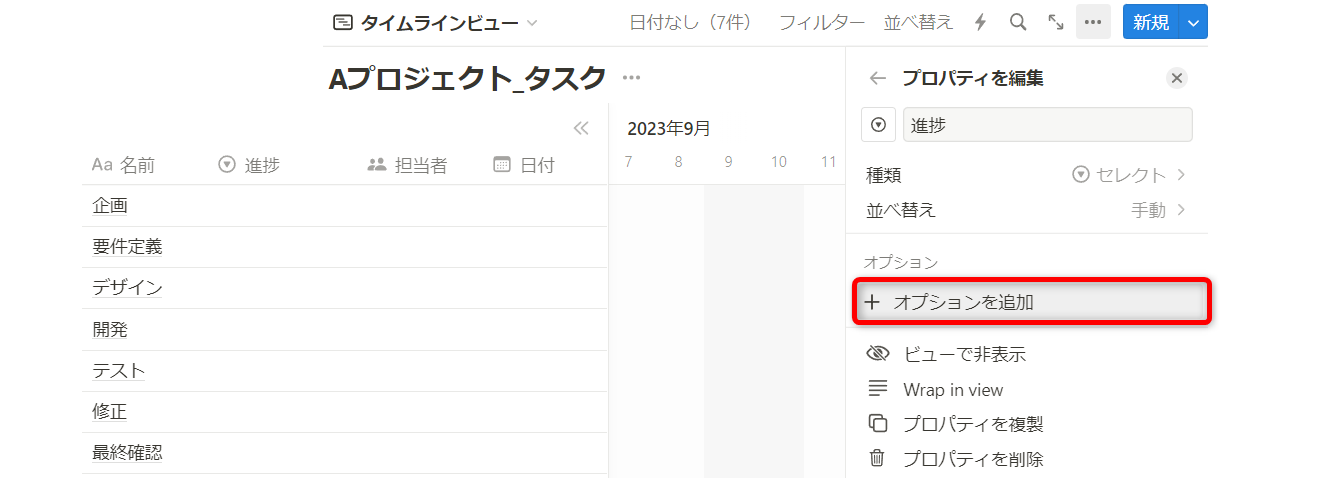Select プロパティを削除 menu item
Image resolution: width=1344 pixels, height=478 pixels.
coord(972,459)
